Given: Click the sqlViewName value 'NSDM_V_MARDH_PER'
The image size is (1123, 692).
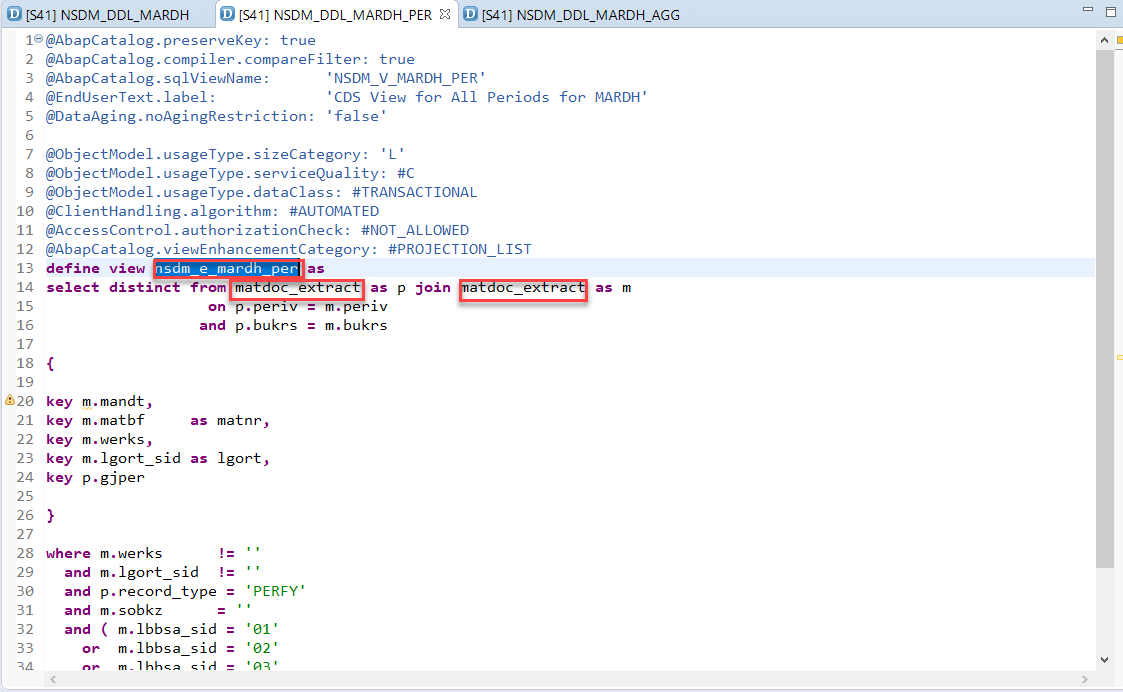Looking at the screenshot, I should [x=406, y=78].
